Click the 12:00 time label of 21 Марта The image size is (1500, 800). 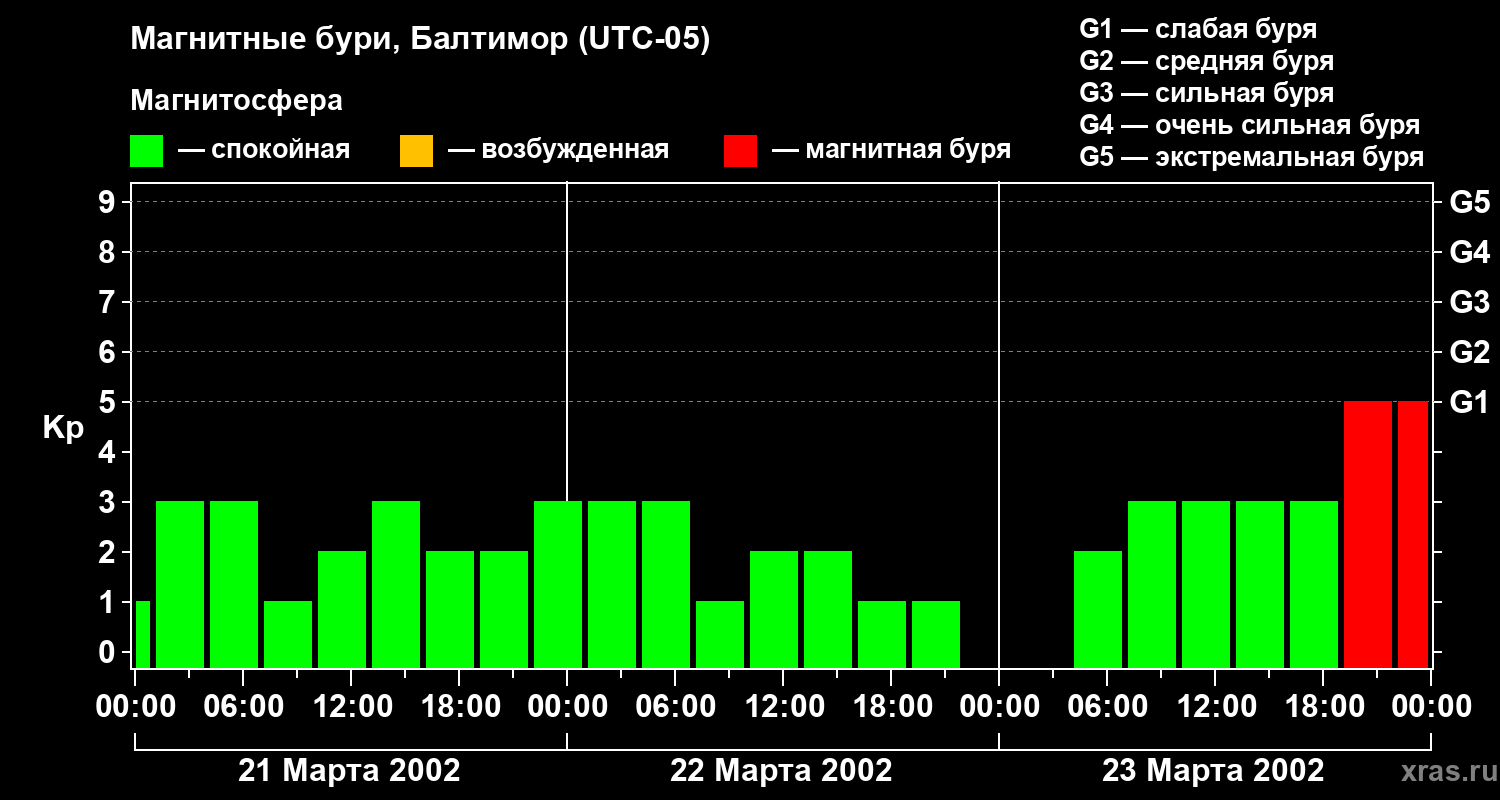pos(351,707)
